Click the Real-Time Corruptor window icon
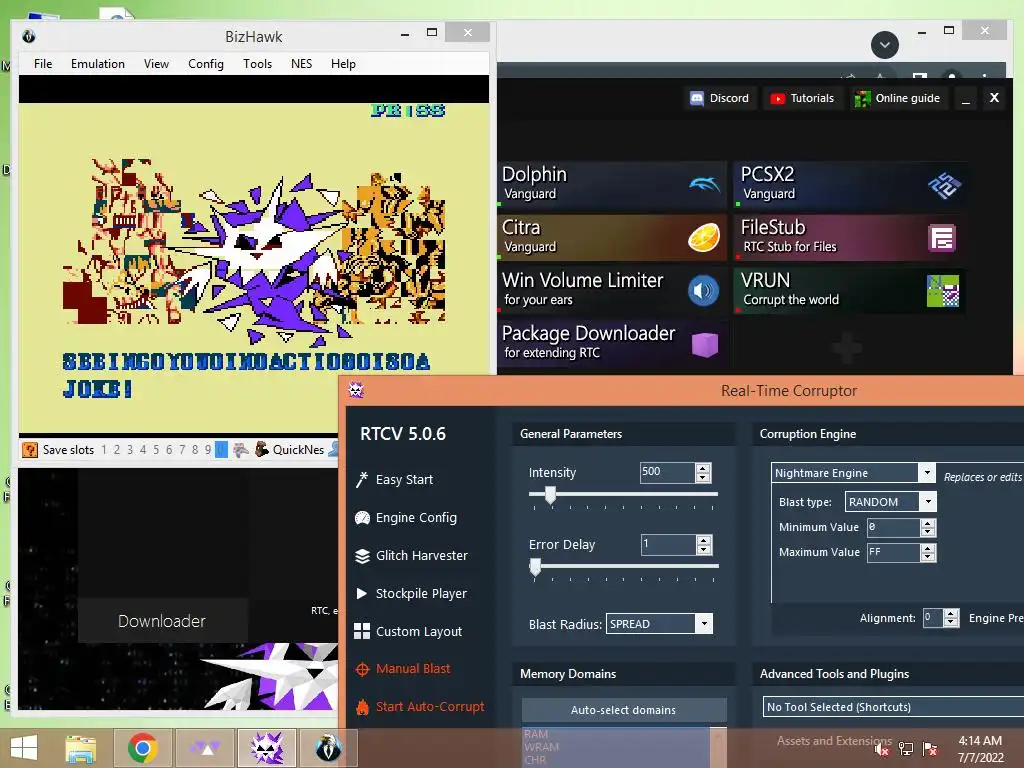 356,391
